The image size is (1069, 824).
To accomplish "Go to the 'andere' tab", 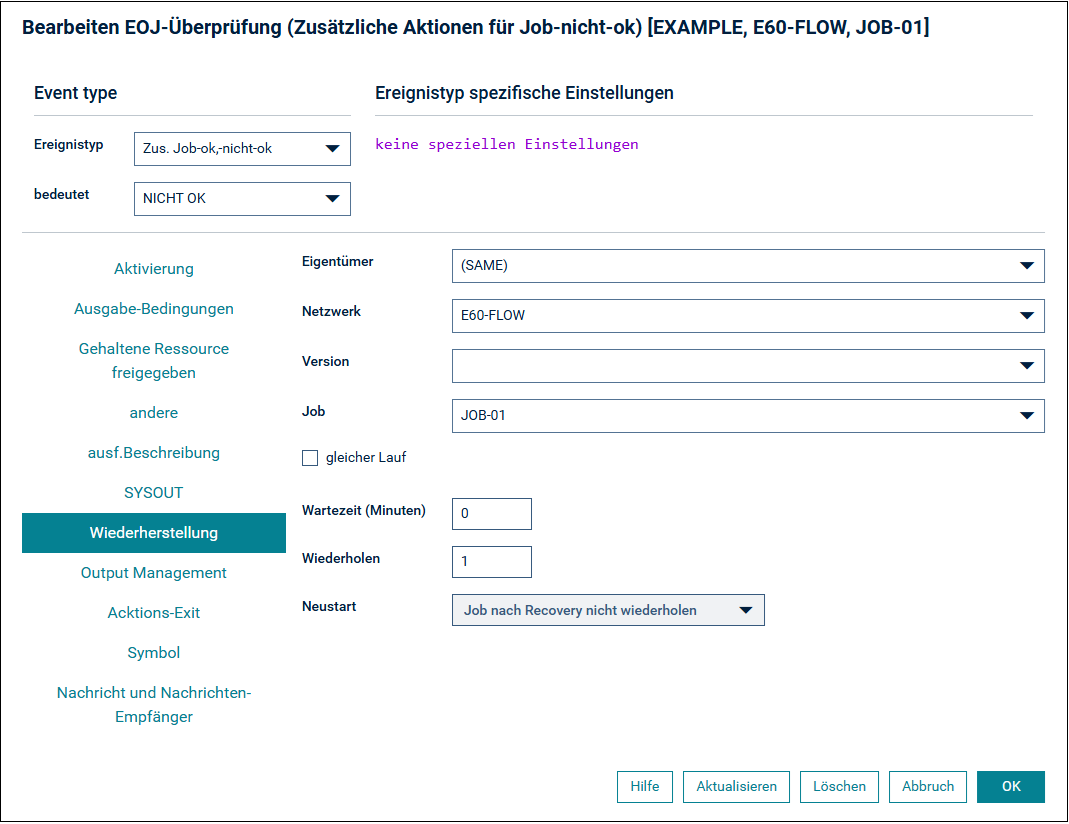I will (x=154, y=412).
